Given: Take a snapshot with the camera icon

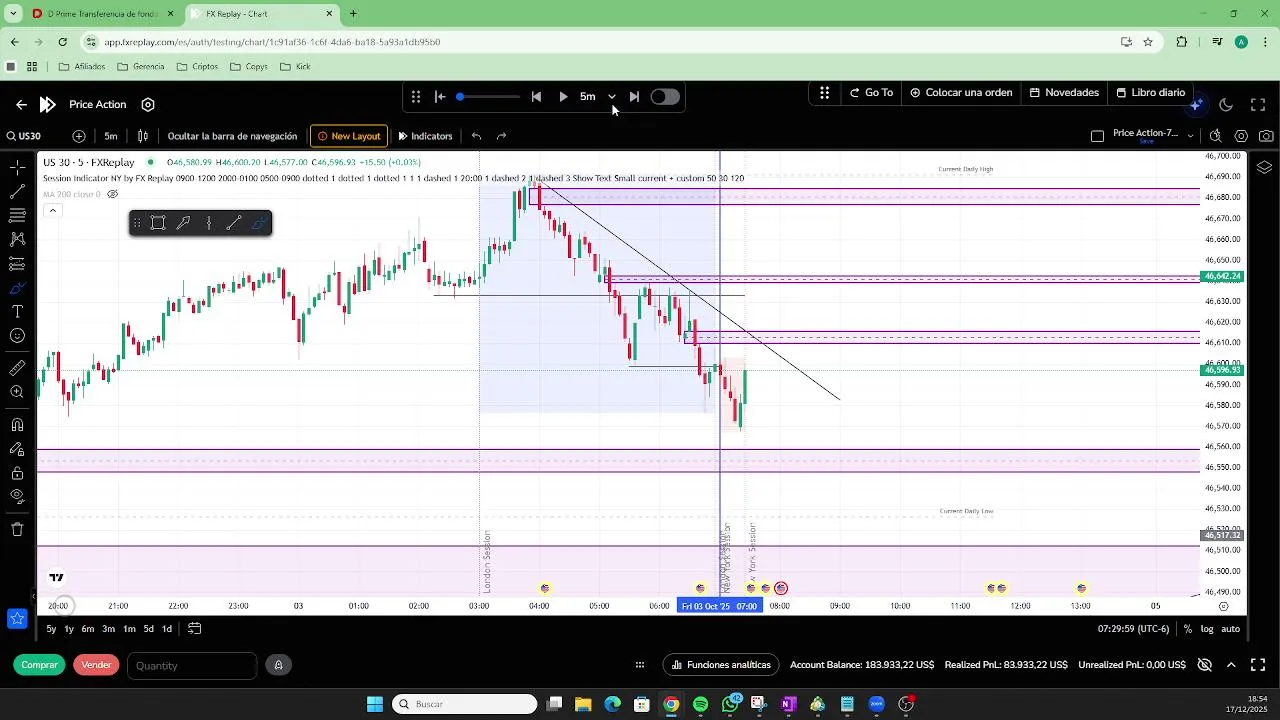Looking at the screenshot, I should 1267,136.
